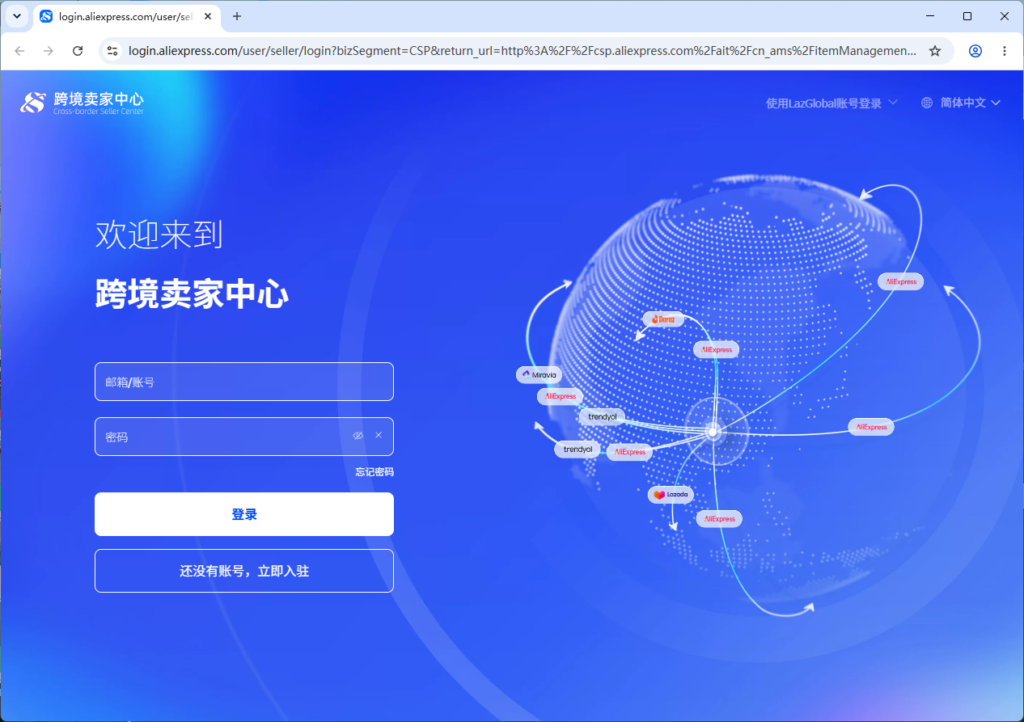Expand 使用LazGlobal账号登录 dropdown
The width and height of the screenshot is (1024, 722).
click(x=831, y=103)
